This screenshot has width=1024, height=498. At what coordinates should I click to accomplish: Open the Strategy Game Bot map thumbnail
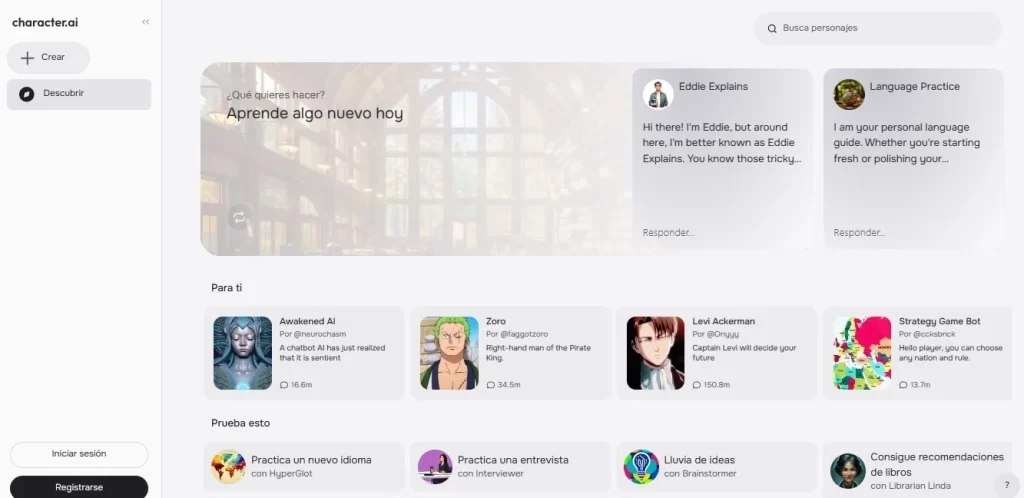[862, 353]
